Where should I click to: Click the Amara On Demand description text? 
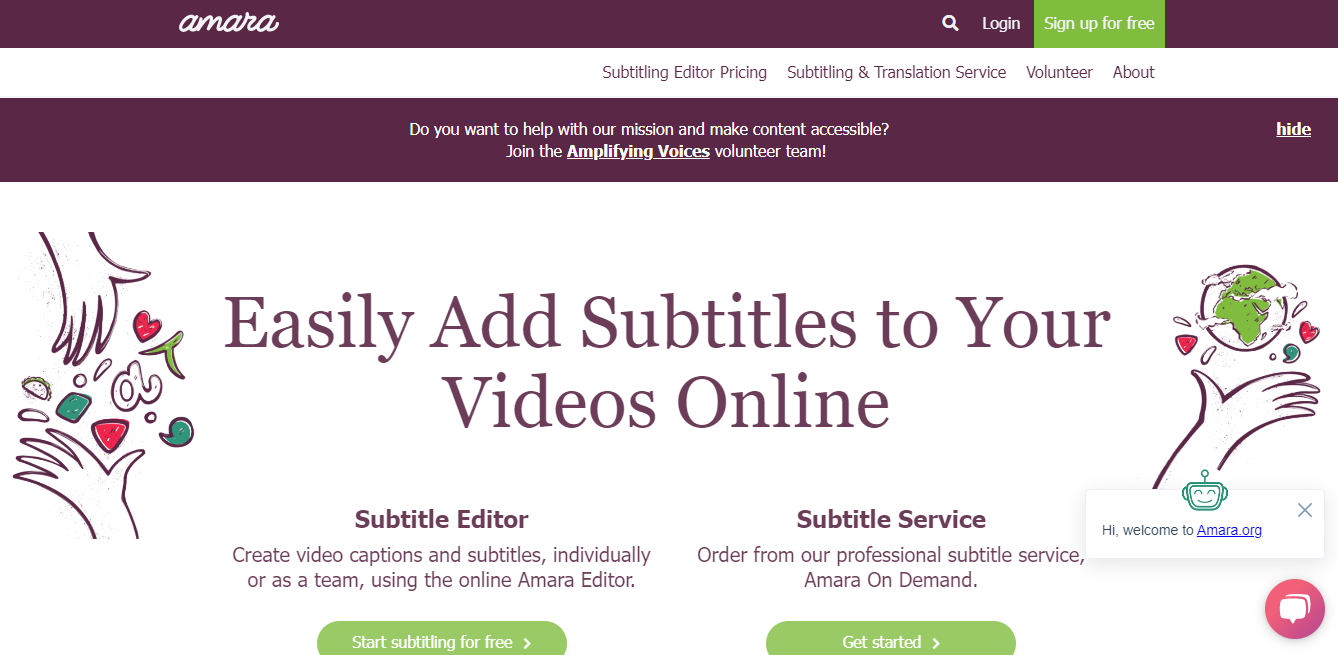[x=891, y=567]
